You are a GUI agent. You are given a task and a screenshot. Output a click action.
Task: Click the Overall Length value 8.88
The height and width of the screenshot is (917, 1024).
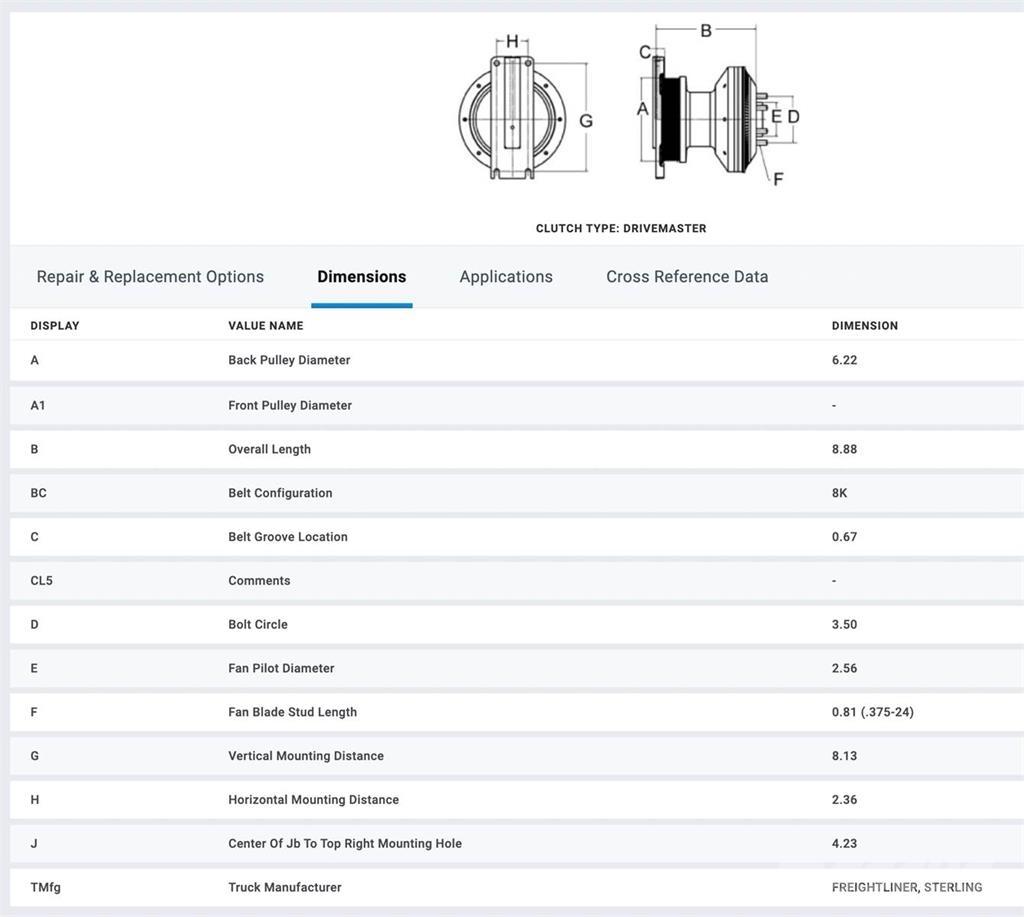coord(844,449)
